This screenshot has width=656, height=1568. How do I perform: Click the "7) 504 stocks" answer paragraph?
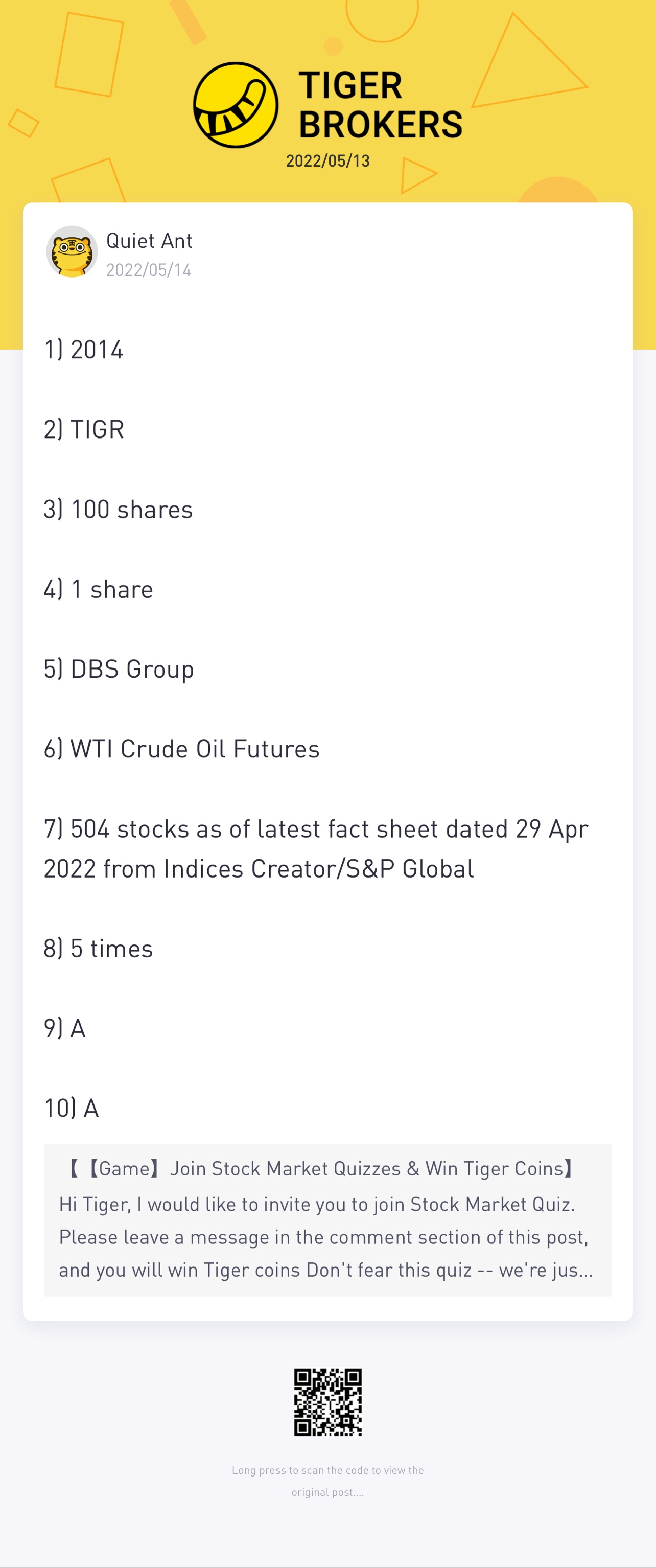pyautogui.click(x=316, y=848)
